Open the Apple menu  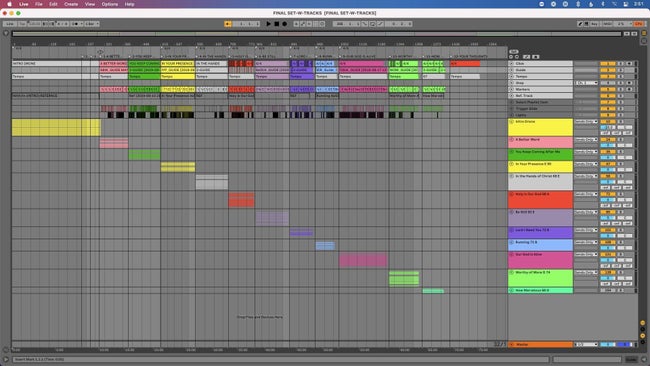[9, 4]
